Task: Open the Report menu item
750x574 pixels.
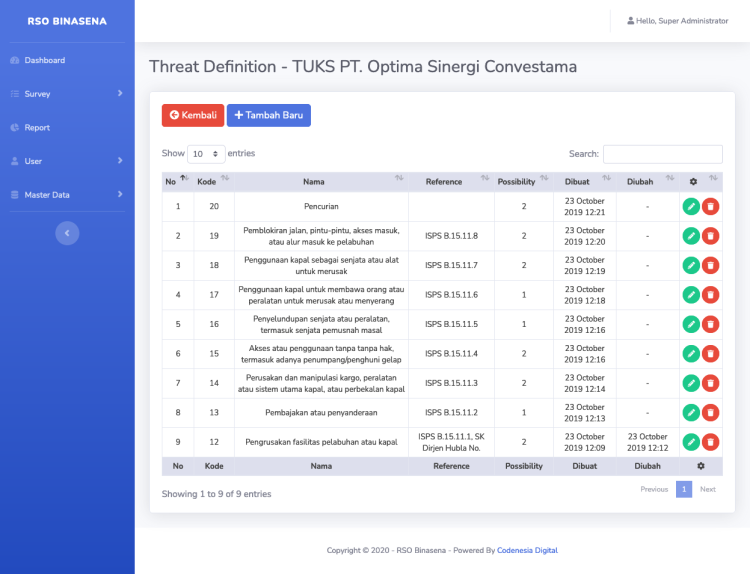Action: pos(67,128)
